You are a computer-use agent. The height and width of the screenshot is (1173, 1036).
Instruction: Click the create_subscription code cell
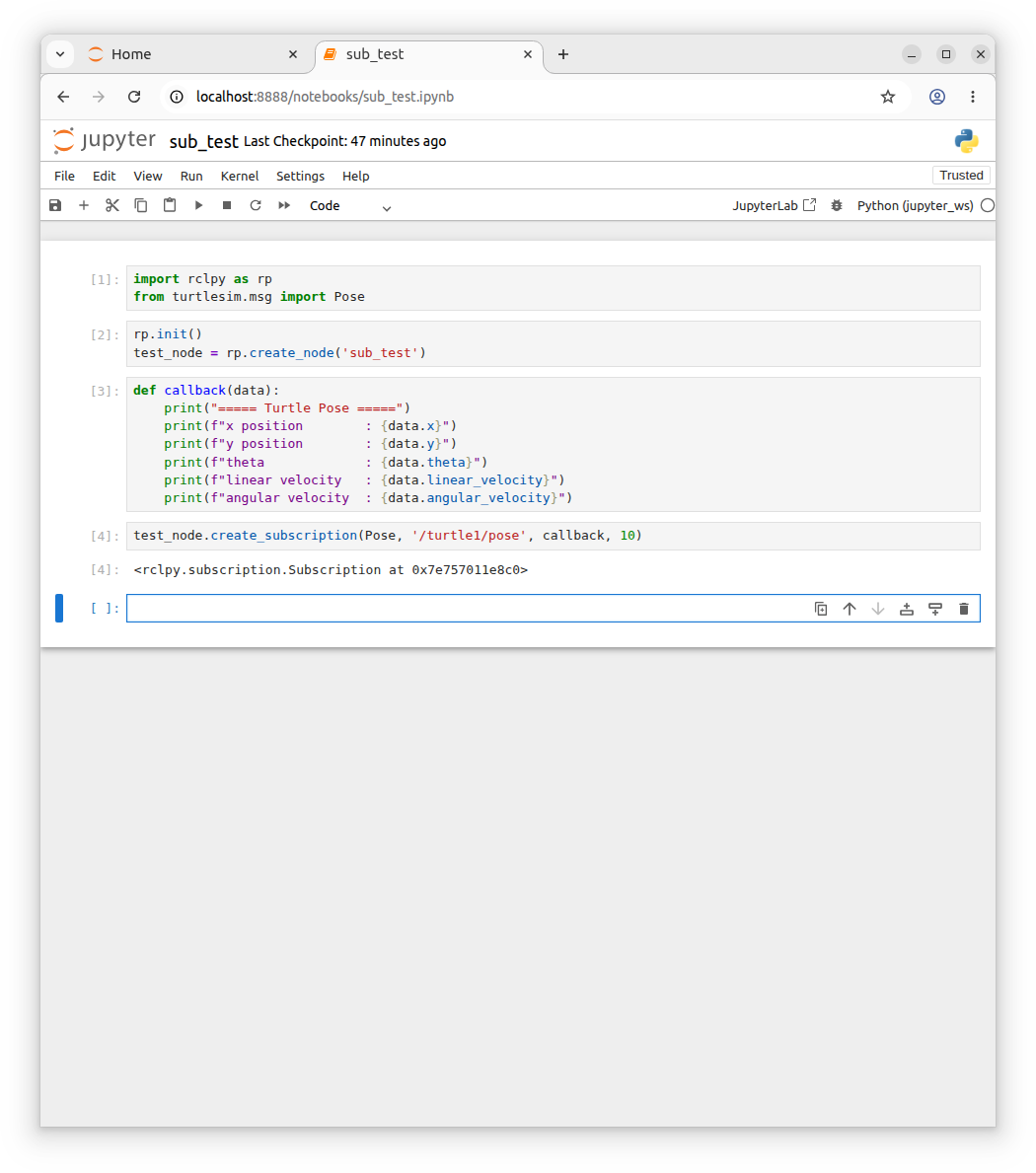click(x=553, y=536)
